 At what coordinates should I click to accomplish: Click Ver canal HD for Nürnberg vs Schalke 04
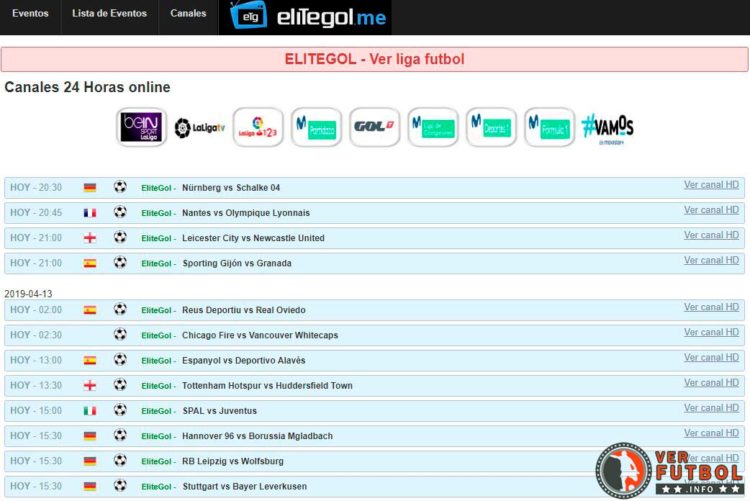click(x=711, y=185)
